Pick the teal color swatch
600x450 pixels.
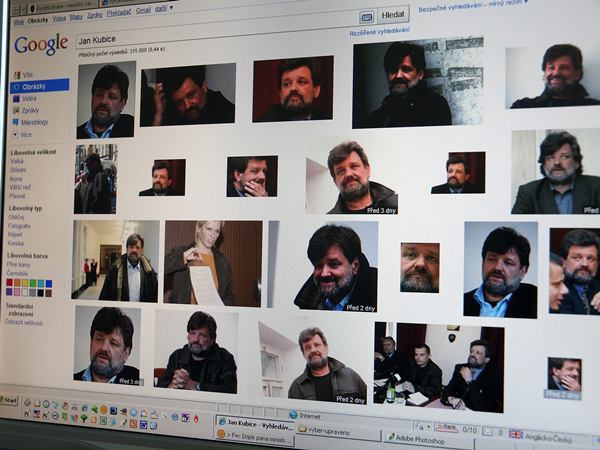[x=41, y=284]
